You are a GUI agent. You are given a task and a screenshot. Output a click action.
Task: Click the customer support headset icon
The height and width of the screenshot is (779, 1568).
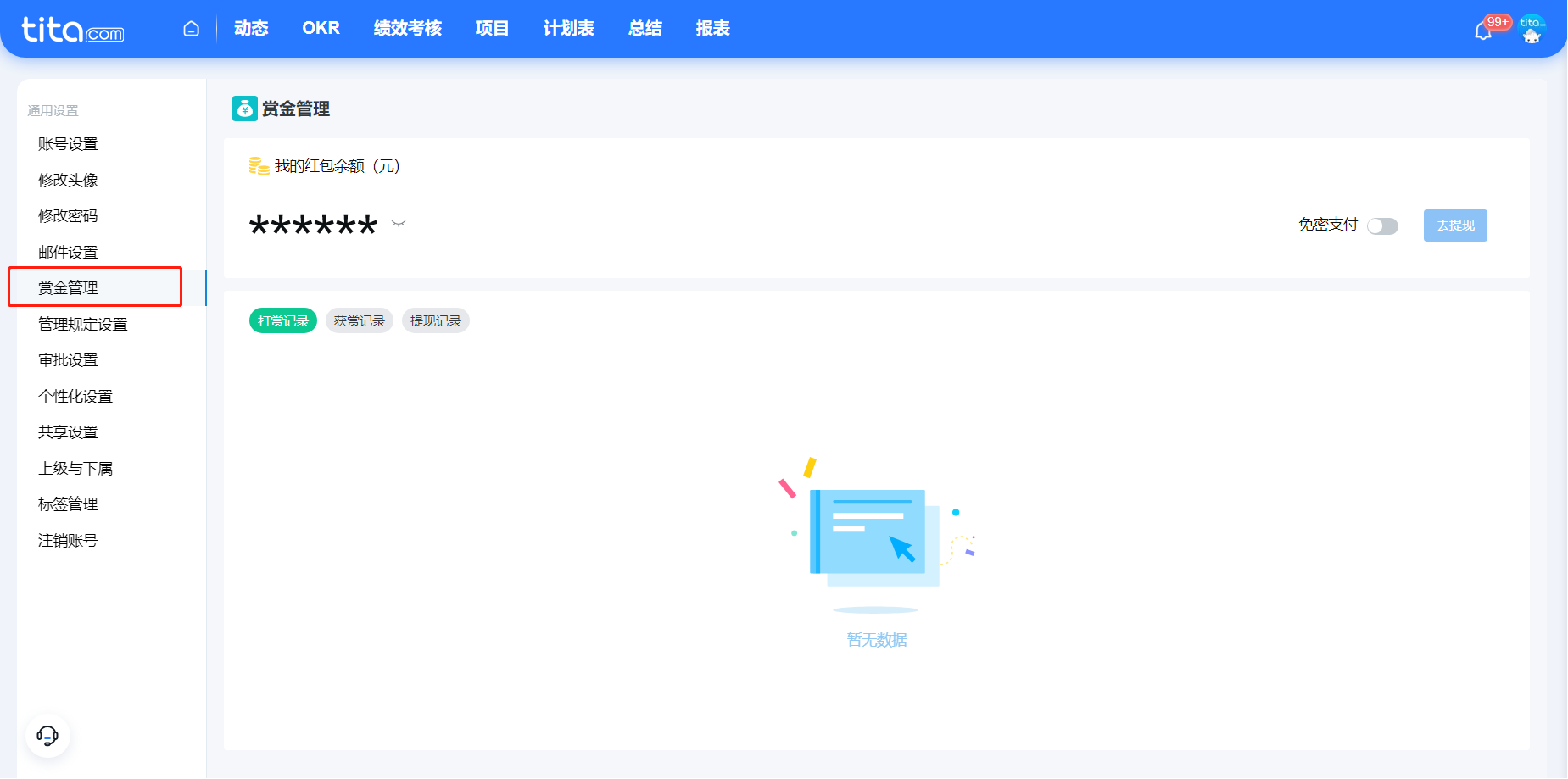coord(47,735)
